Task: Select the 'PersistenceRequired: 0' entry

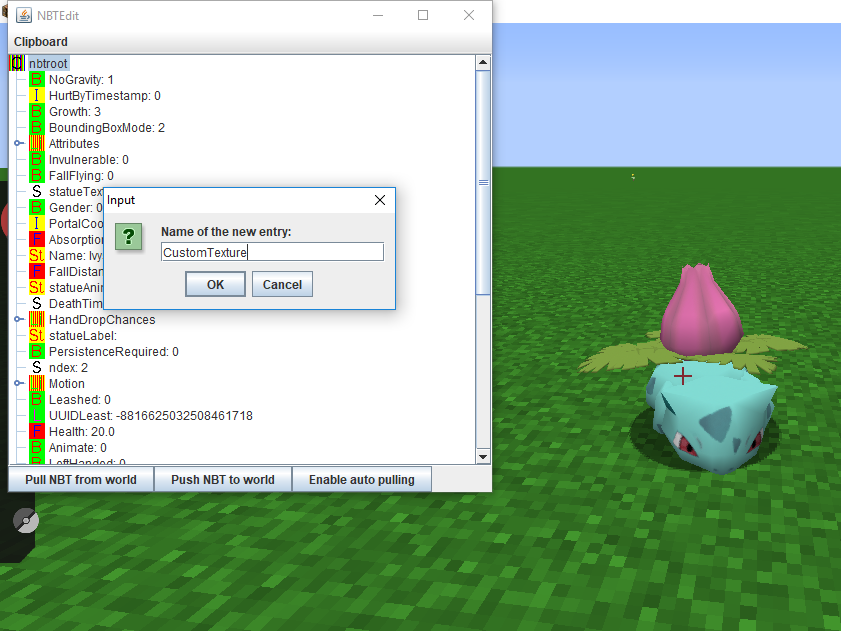Action: pyautogui.click(x=114, y=351)
